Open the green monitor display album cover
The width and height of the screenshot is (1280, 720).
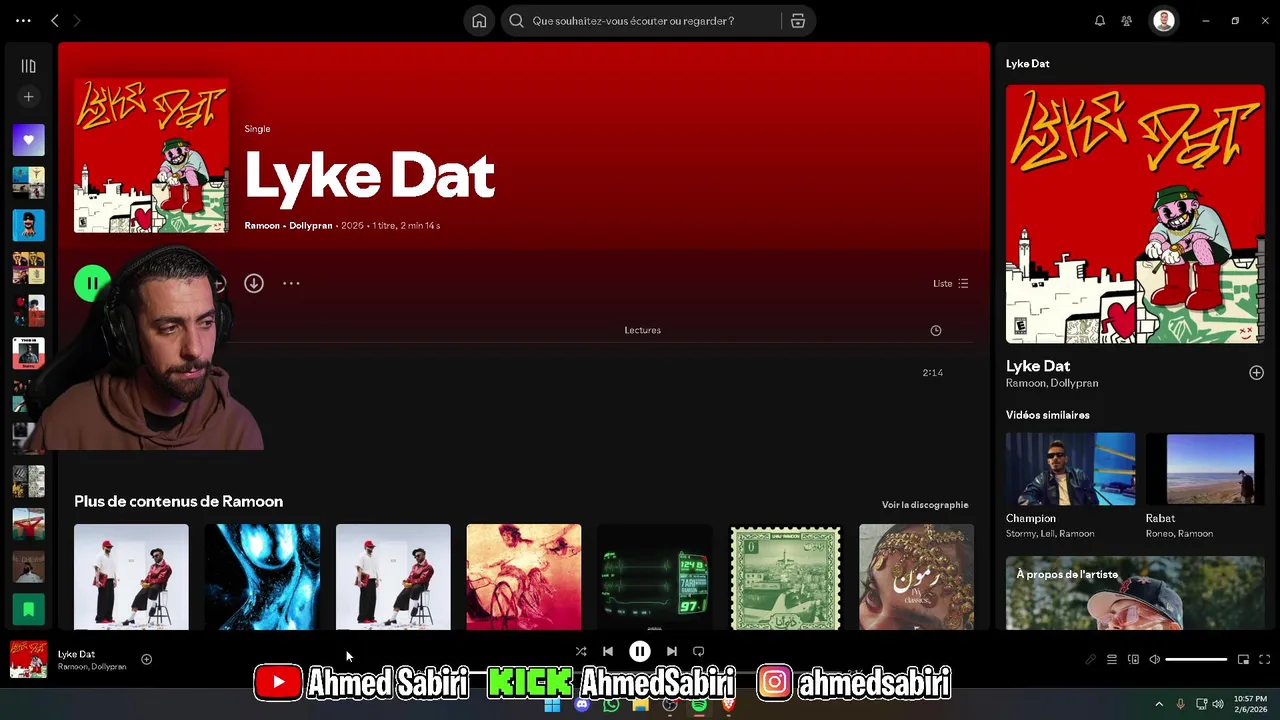(654, 578)
